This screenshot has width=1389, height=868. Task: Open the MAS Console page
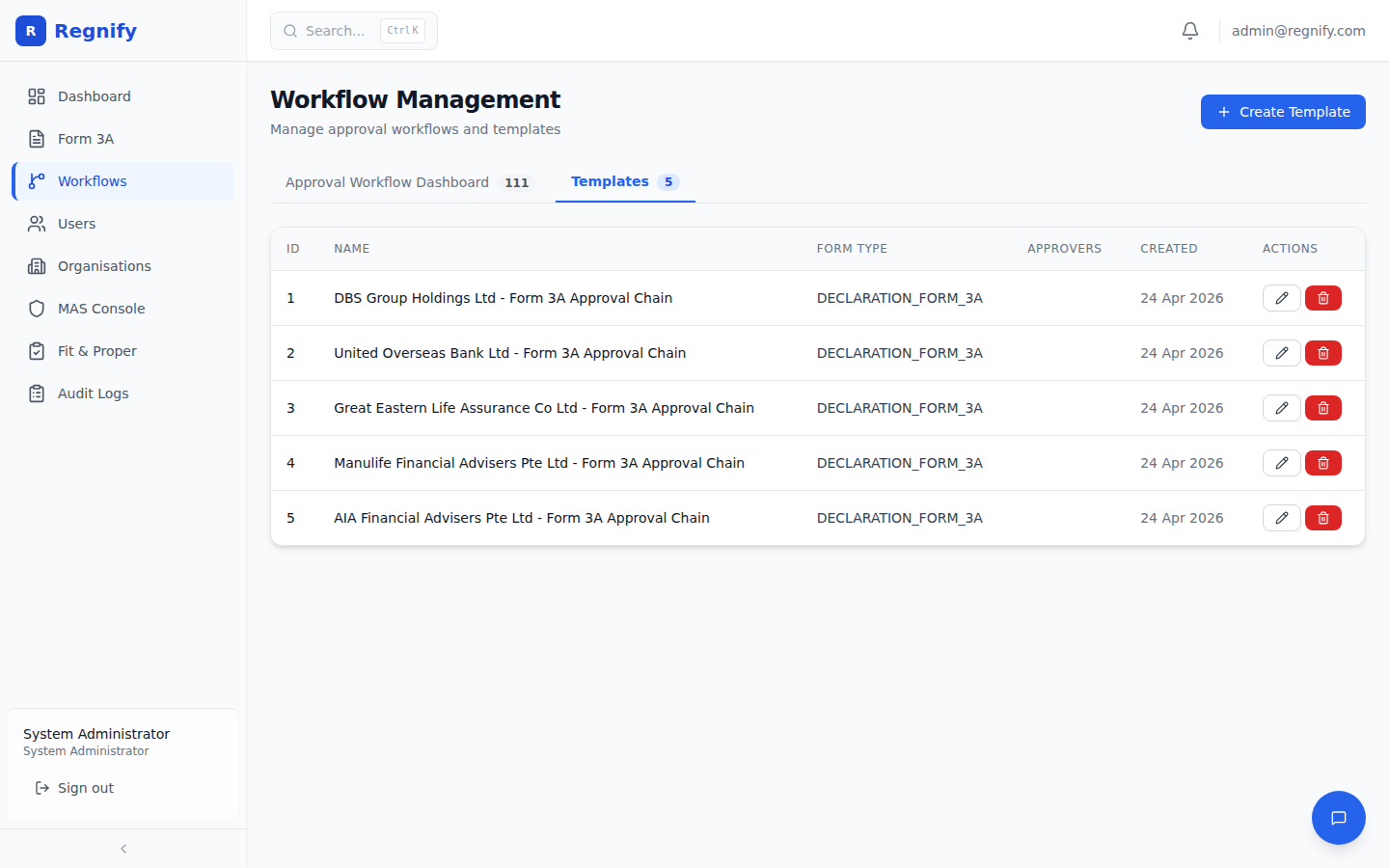coord(123,309)
